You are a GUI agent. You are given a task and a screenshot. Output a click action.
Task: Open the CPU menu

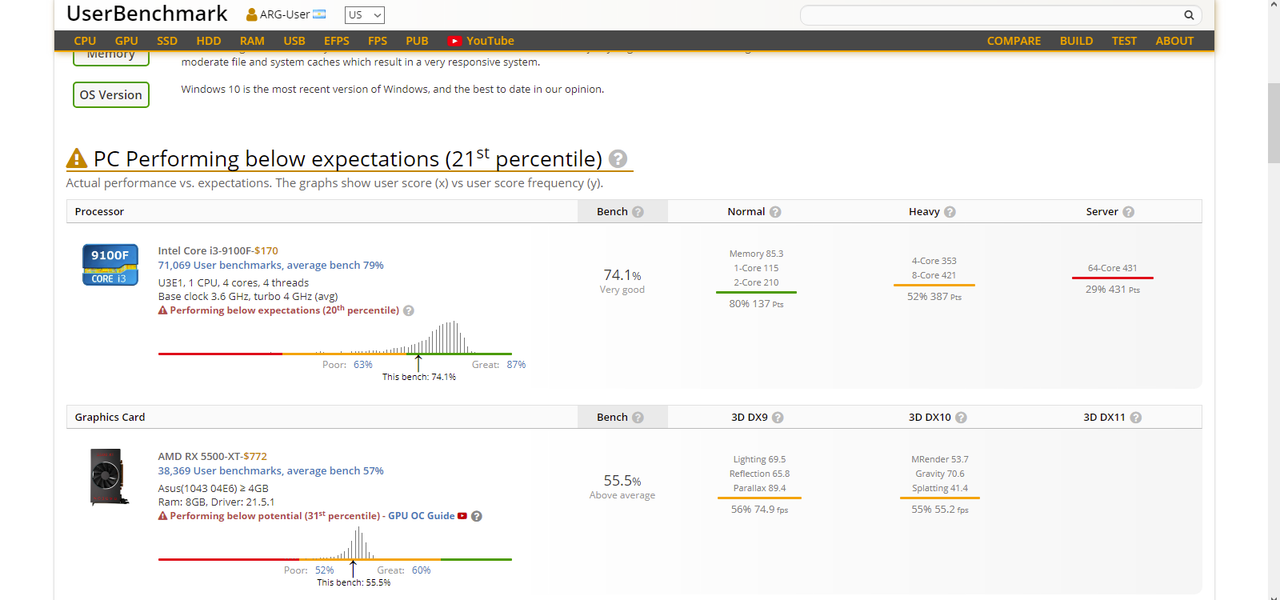[x=85, y=41]
